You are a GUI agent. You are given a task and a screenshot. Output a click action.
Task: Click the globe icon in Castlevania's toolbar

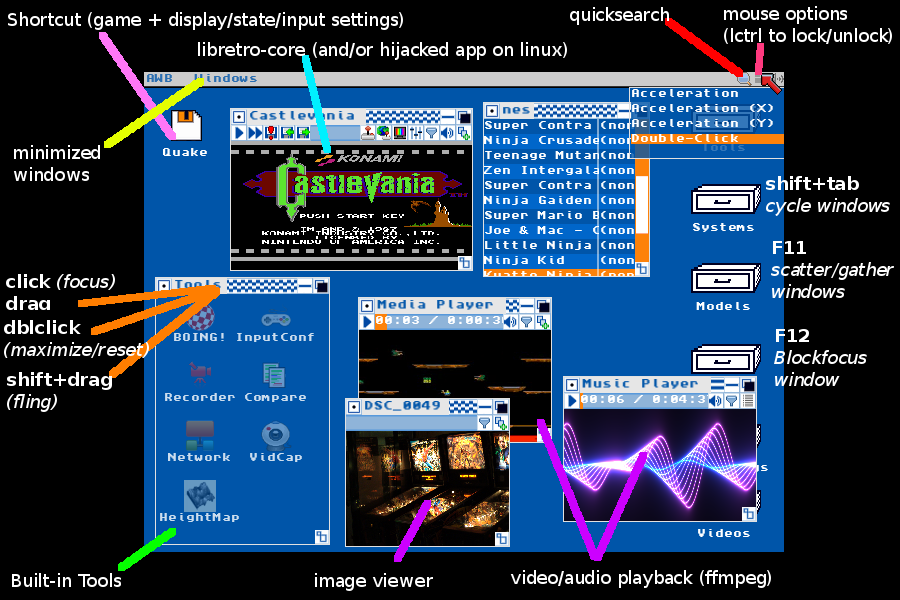coord(383,132)
